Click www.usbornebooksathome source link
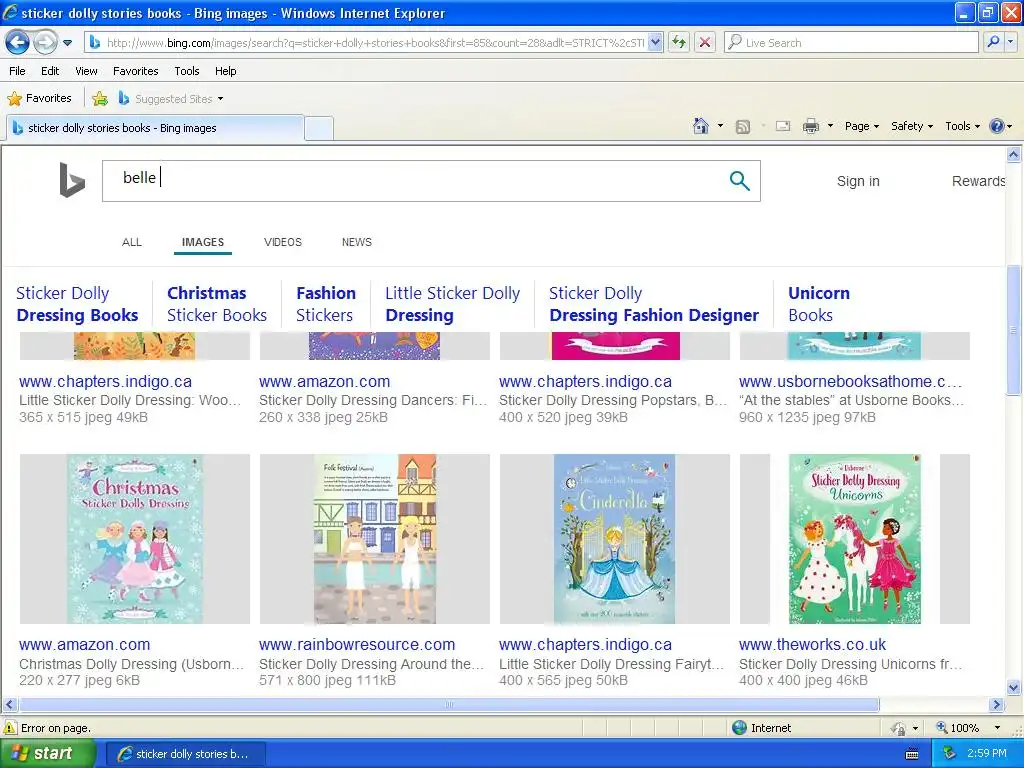1024x768 pixels. (851, 381)
